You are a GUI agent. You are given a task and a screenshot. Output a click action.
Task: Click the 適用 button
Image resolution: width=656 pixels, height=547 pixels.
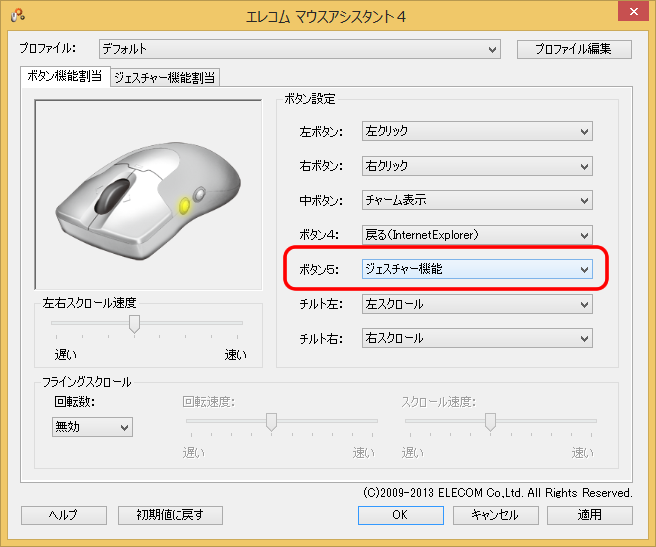click(590, 515)
